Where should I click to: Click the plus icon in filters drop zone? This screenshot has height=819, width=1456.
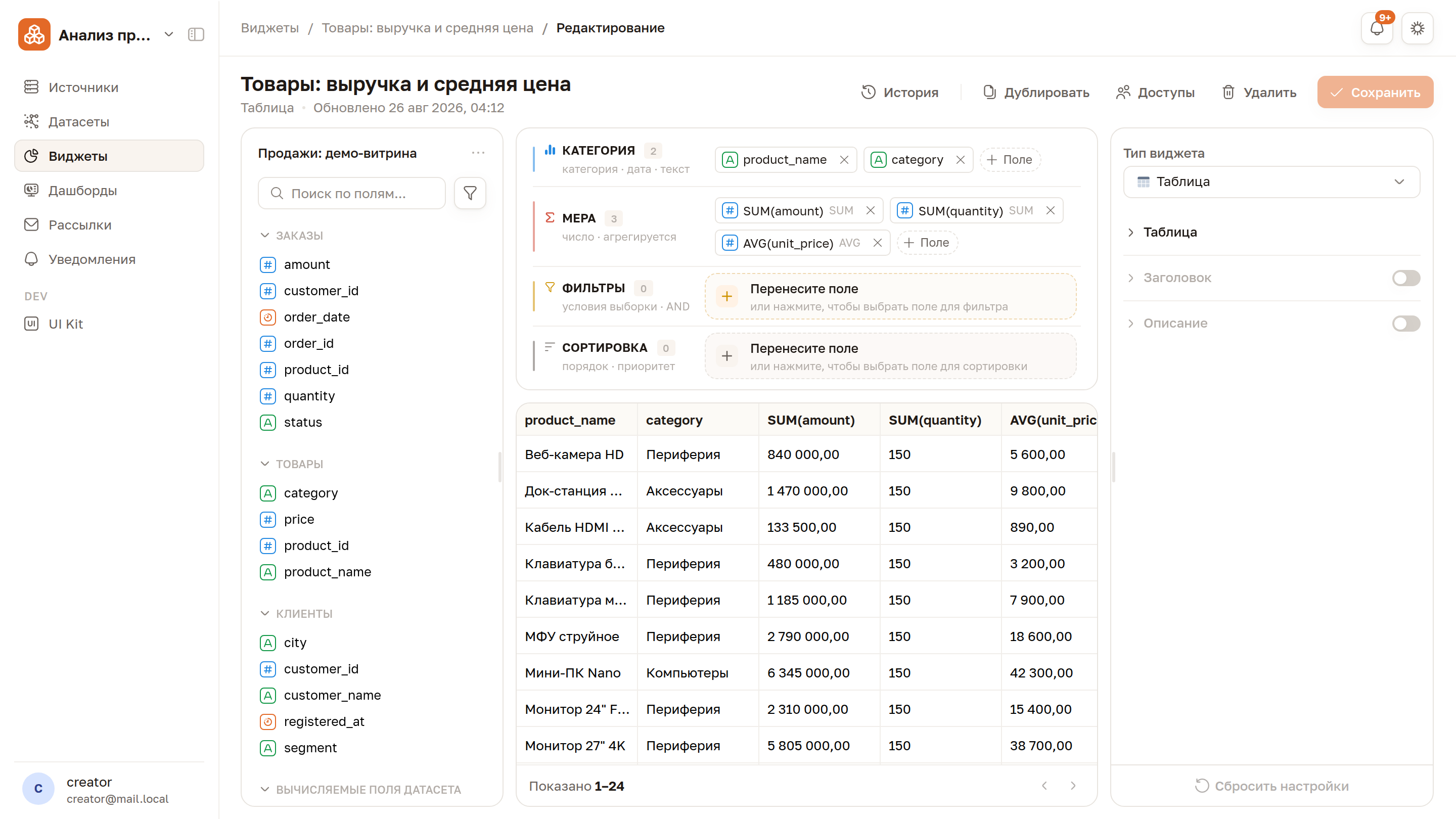pos(727,296)
